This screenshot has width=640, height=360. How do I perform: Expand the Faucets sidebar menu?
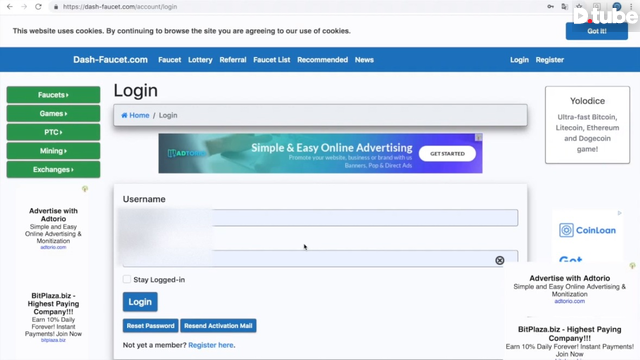tap(53, 95)
